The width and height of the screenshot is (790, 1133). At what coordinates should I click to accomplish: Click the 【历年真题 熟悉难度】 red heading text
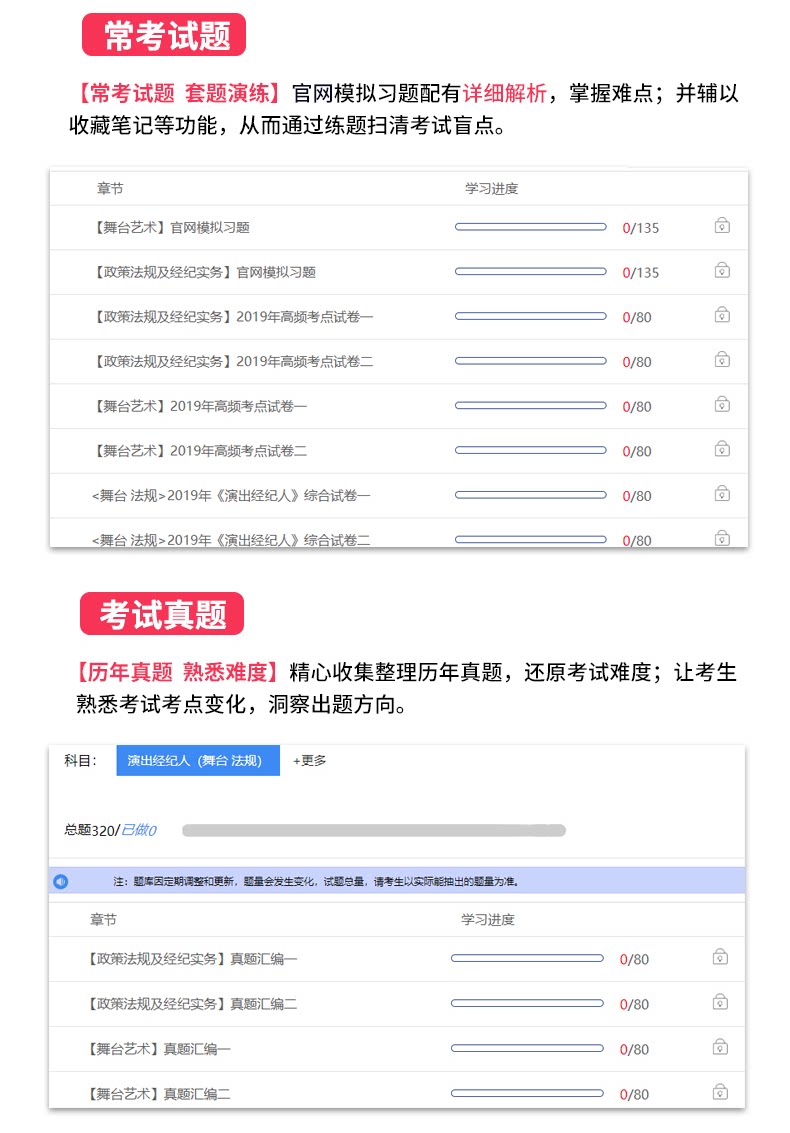pyautogui.click(x=176, y=672)
